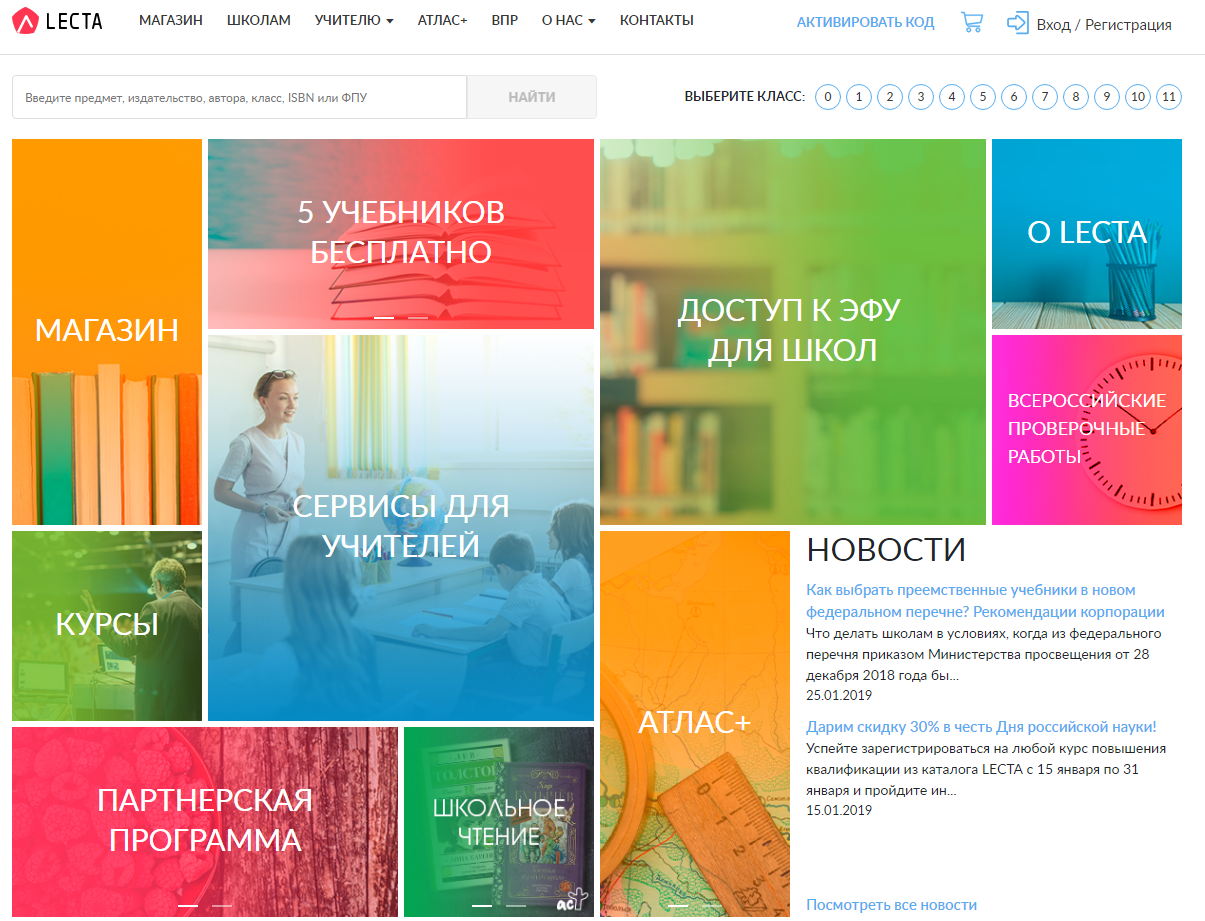Expand the О НАС dropdown menu

pos(568,20)
